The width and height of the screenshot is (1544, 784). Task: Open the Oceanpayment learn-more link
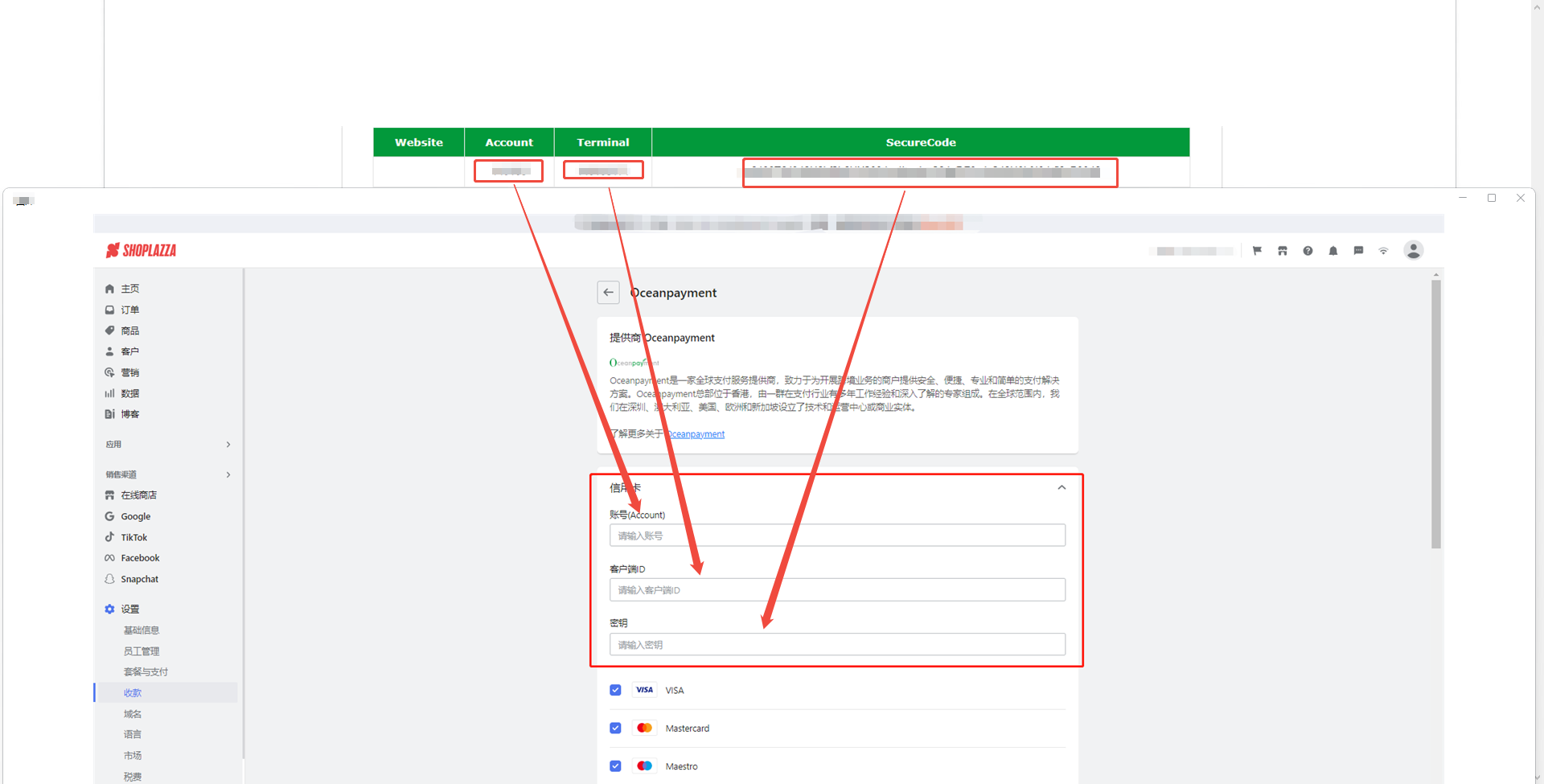(x=696, y=434)
